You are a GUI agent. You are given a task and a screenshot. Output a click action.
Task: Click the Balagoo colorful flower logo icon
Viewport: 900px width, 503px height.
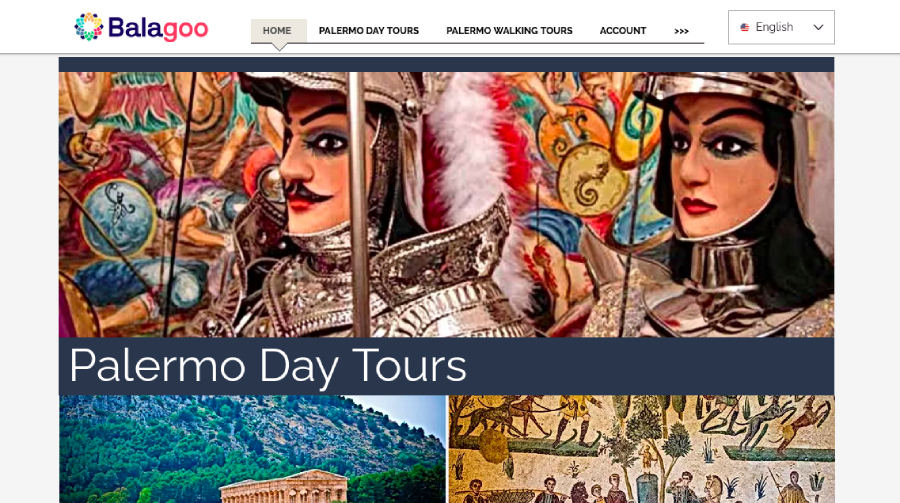point(88,27)
